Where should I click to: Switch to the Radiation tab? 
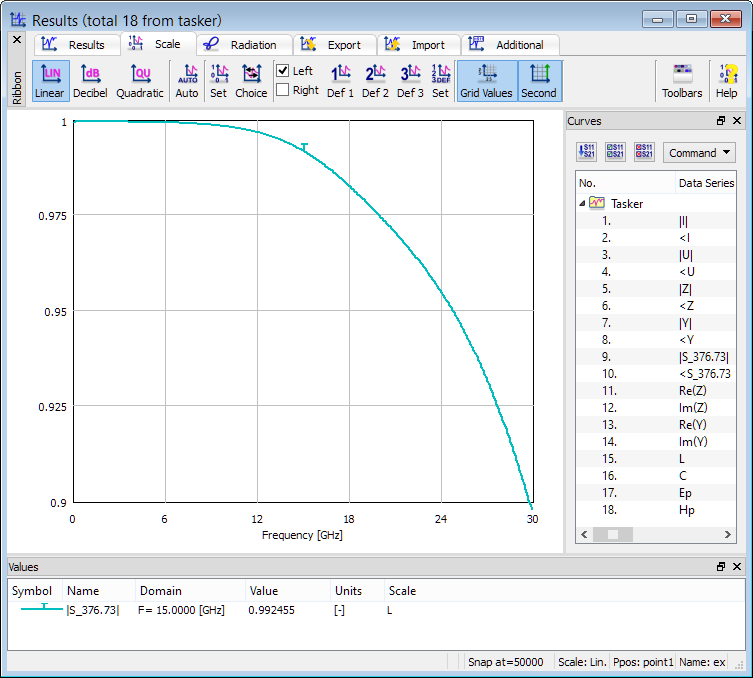(x=243, y=45)
